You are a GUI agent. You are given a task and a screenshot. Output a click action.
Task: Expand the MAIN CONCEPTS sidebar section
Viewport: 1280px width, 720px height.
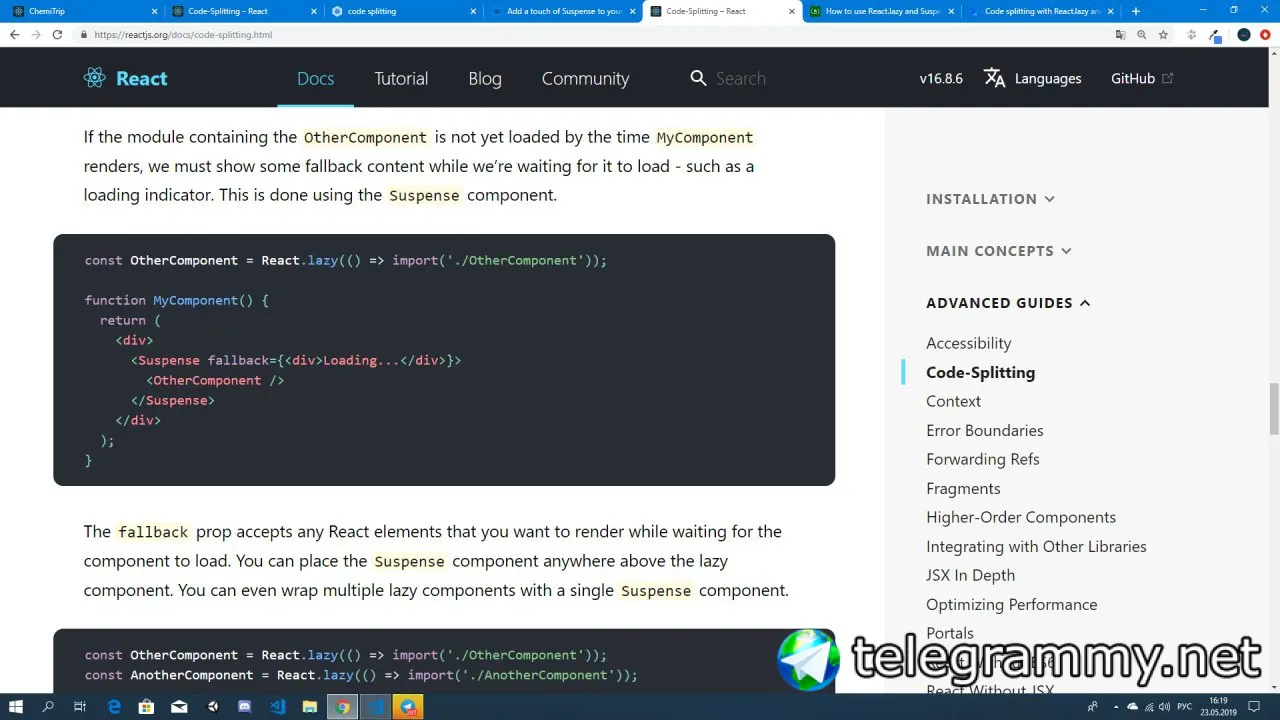point(998,251)
